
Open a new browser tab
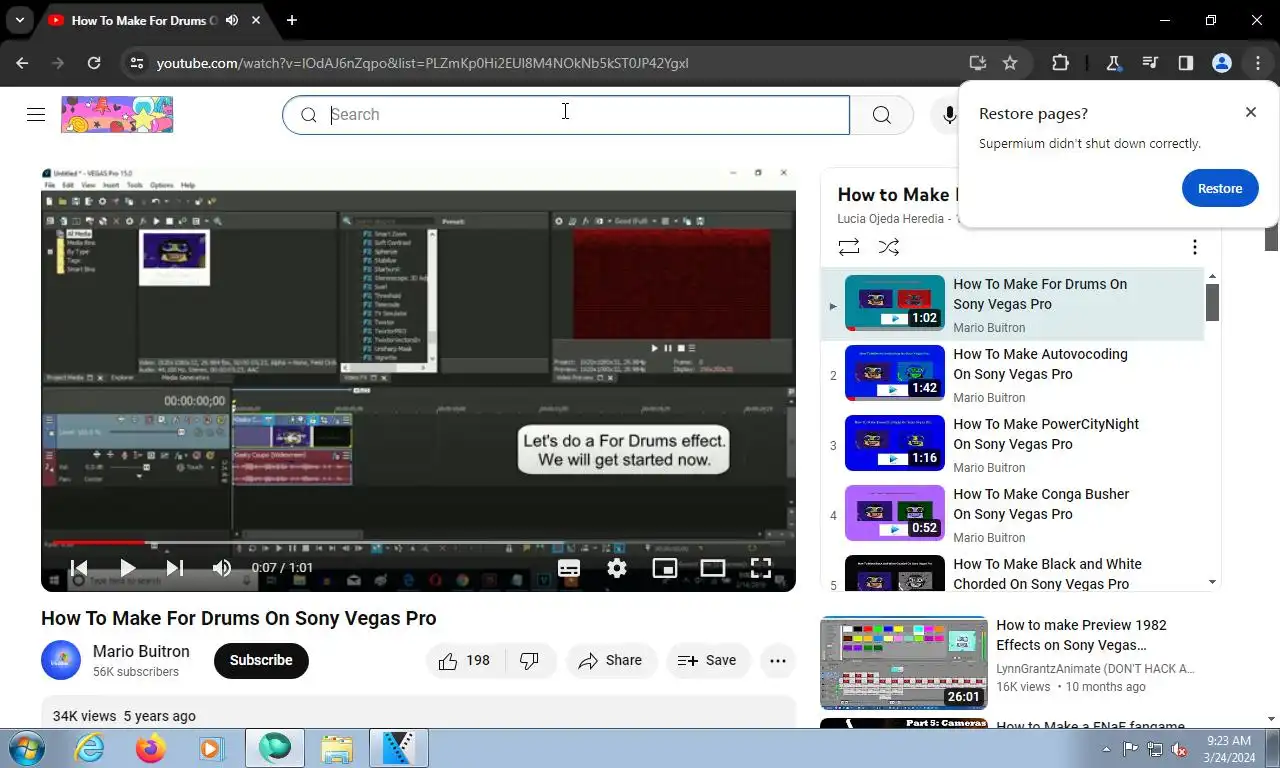(291, 20)
